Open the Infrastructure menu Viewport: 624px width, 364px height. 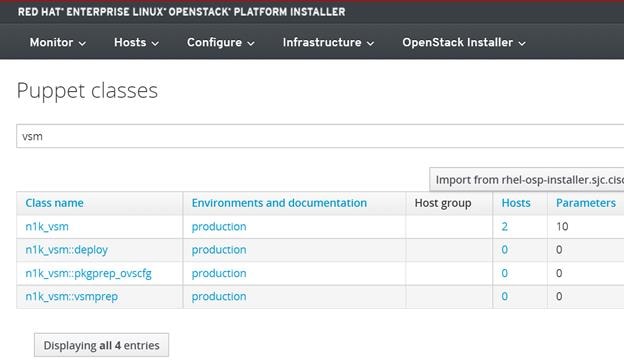coord(328,43)
